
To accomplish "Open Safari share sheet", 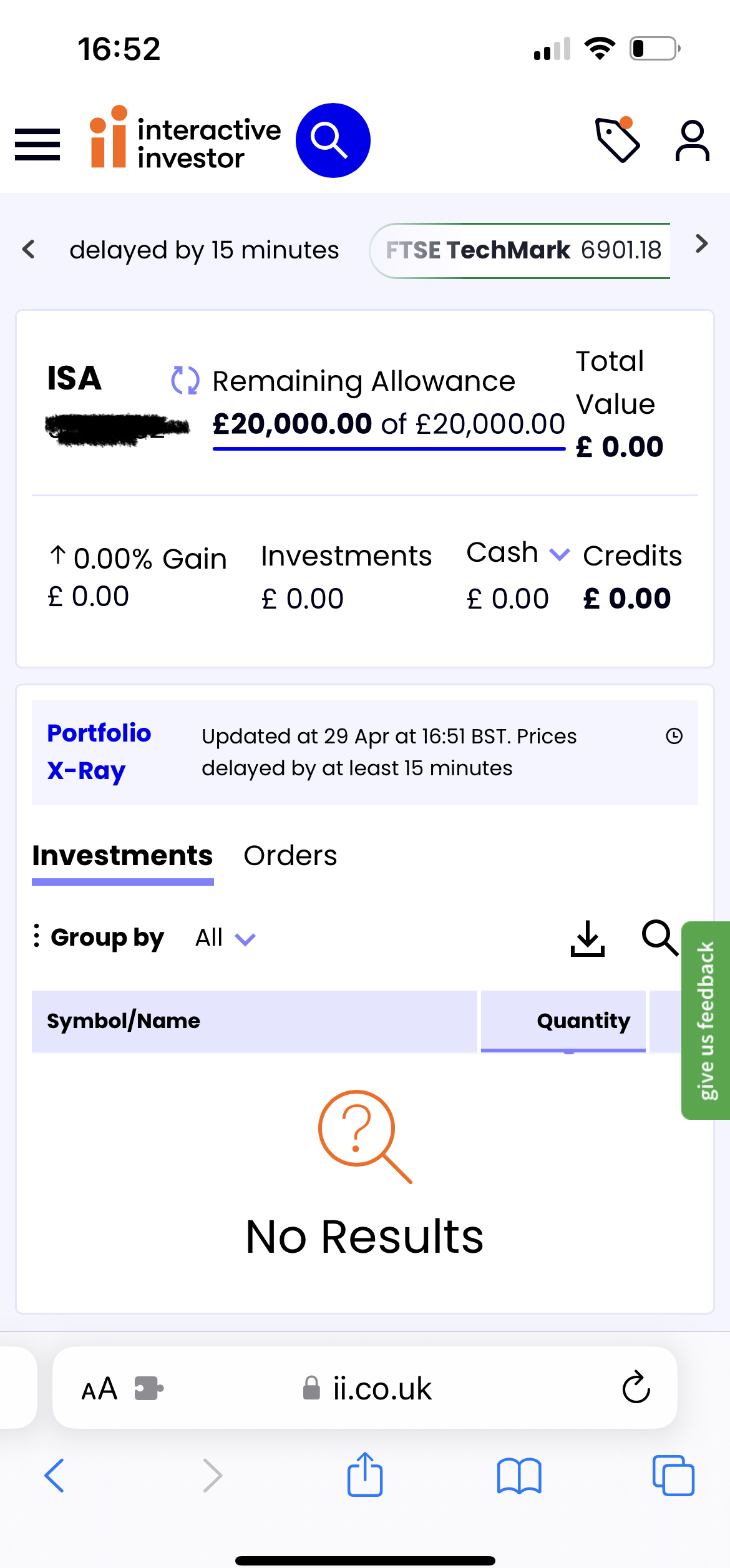I will tap(364, 1475).
